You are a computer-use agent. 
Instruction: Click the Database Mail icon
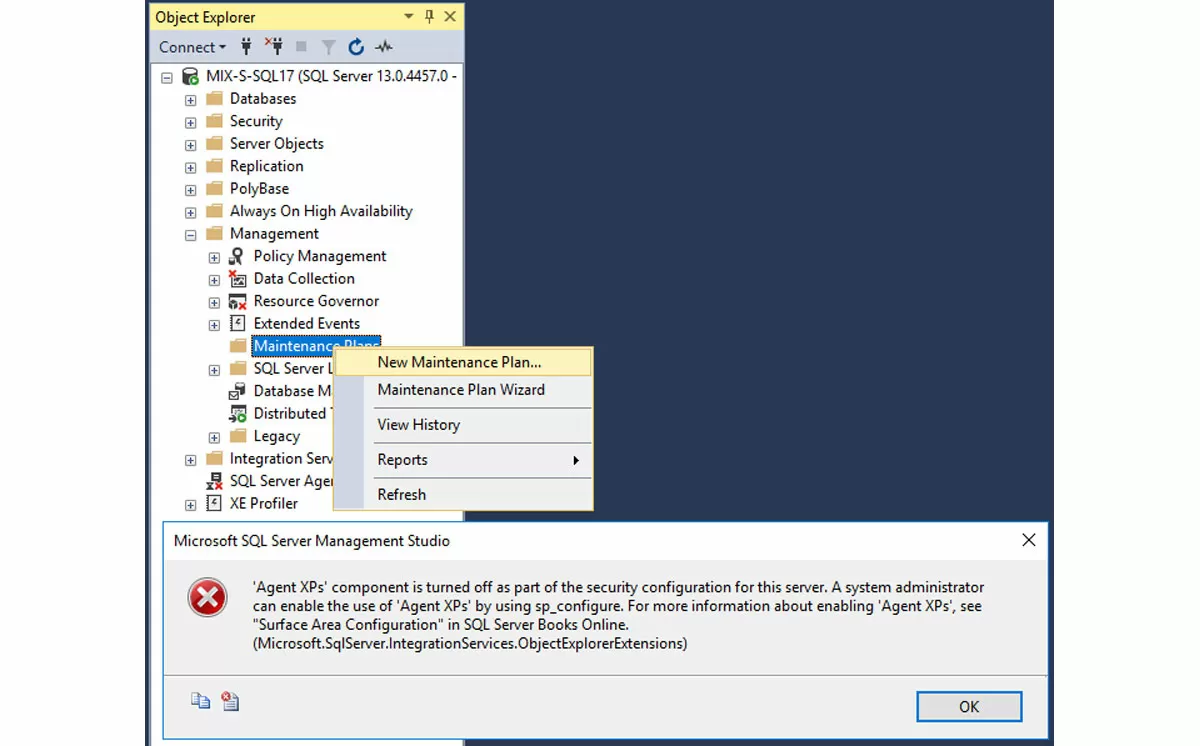pyautogui.click(x=237, y=391)
